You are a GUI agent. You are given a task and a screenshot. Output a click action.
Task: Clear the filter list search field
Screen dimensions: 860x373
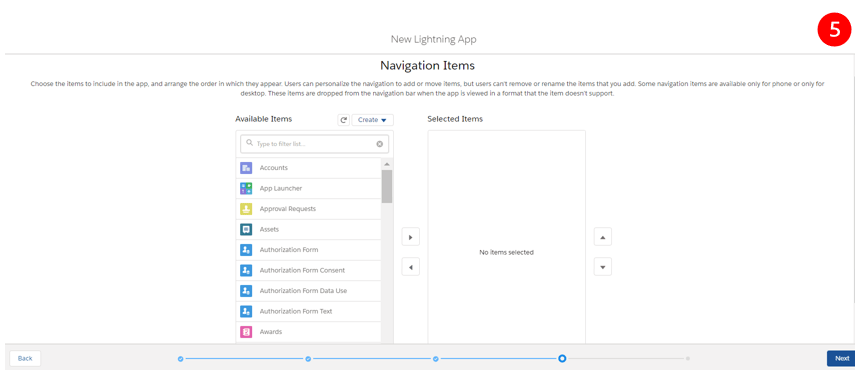(x=380, y=144)
